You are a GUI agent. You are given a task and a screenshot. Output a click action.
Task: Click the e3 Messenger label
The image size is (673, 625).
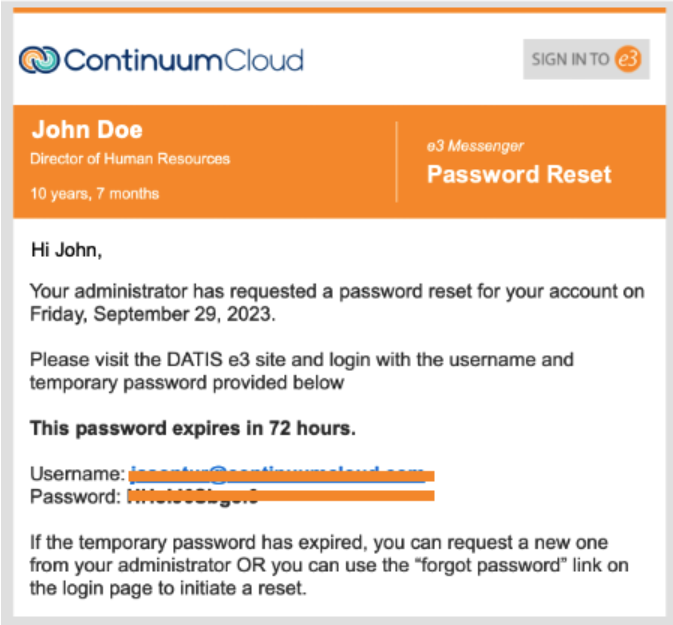pyautogui.click(x=475, y=146)
